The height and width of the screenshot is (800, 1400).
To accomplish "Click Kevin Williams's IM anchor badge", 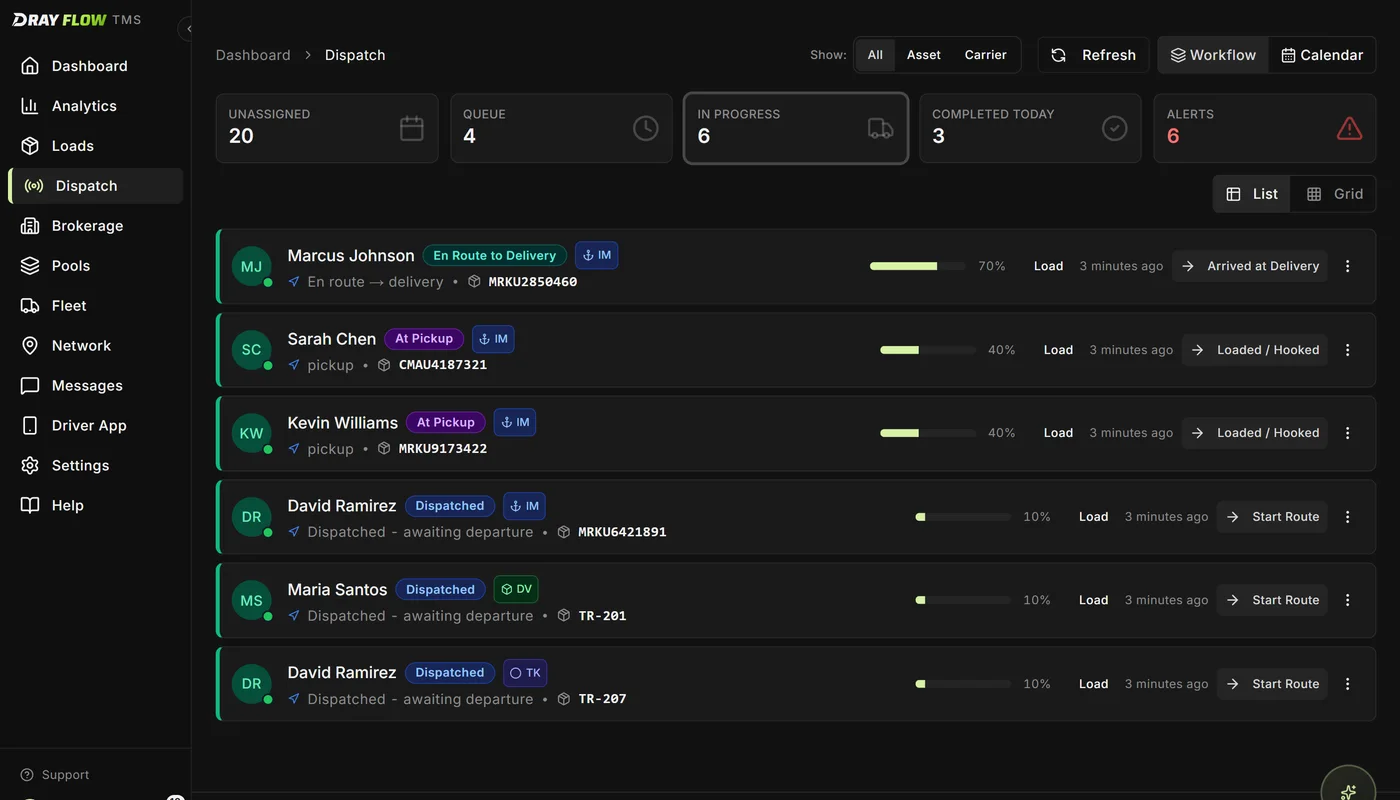I will tap(515, 422).
